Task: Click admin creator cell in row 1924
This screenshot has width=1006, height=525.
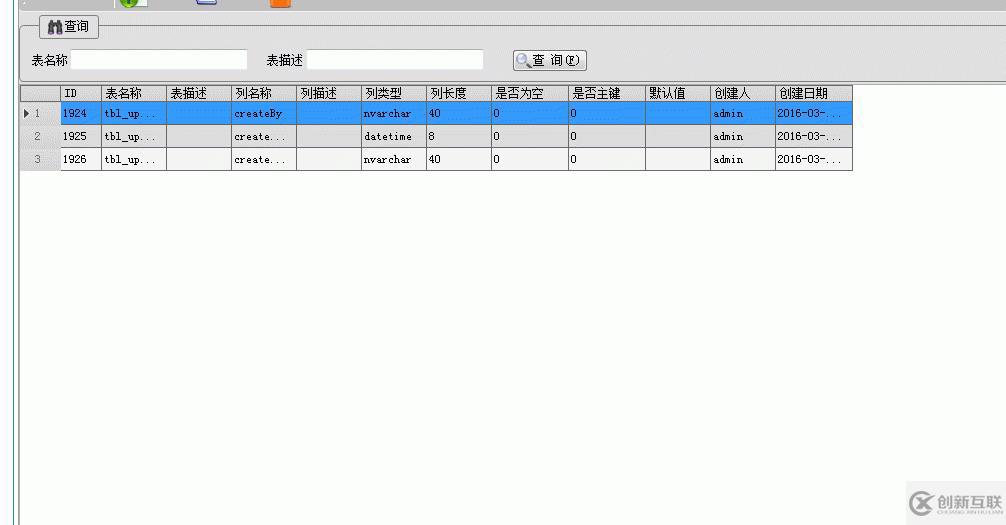Action: (743, 114)
